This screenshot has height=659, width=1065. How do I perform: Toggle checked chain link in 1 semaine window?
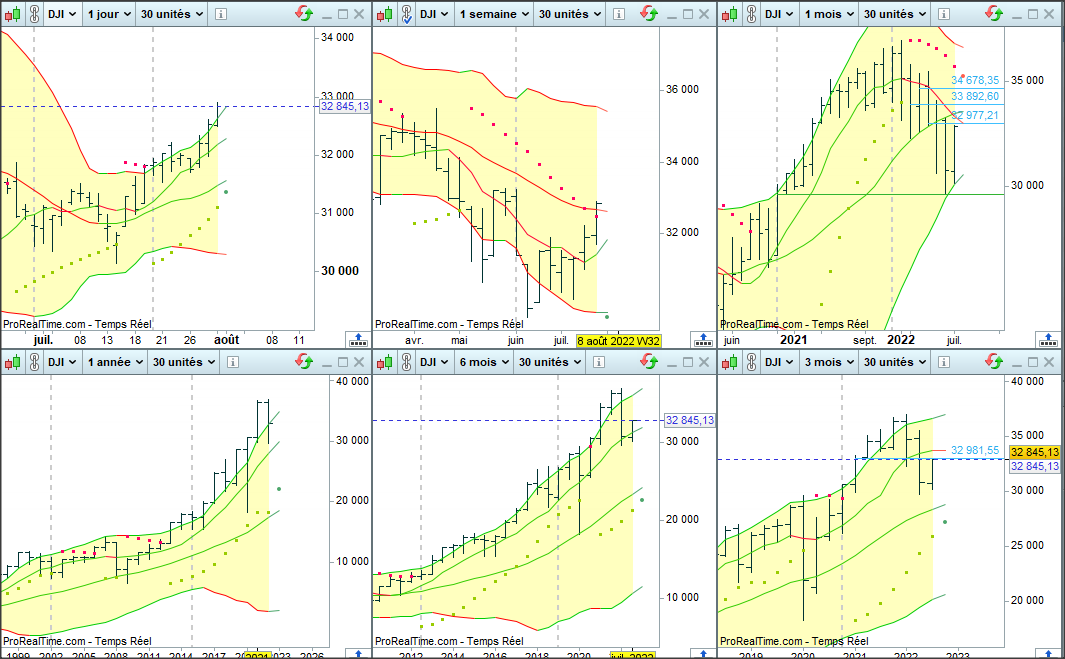tap(406, 14)
